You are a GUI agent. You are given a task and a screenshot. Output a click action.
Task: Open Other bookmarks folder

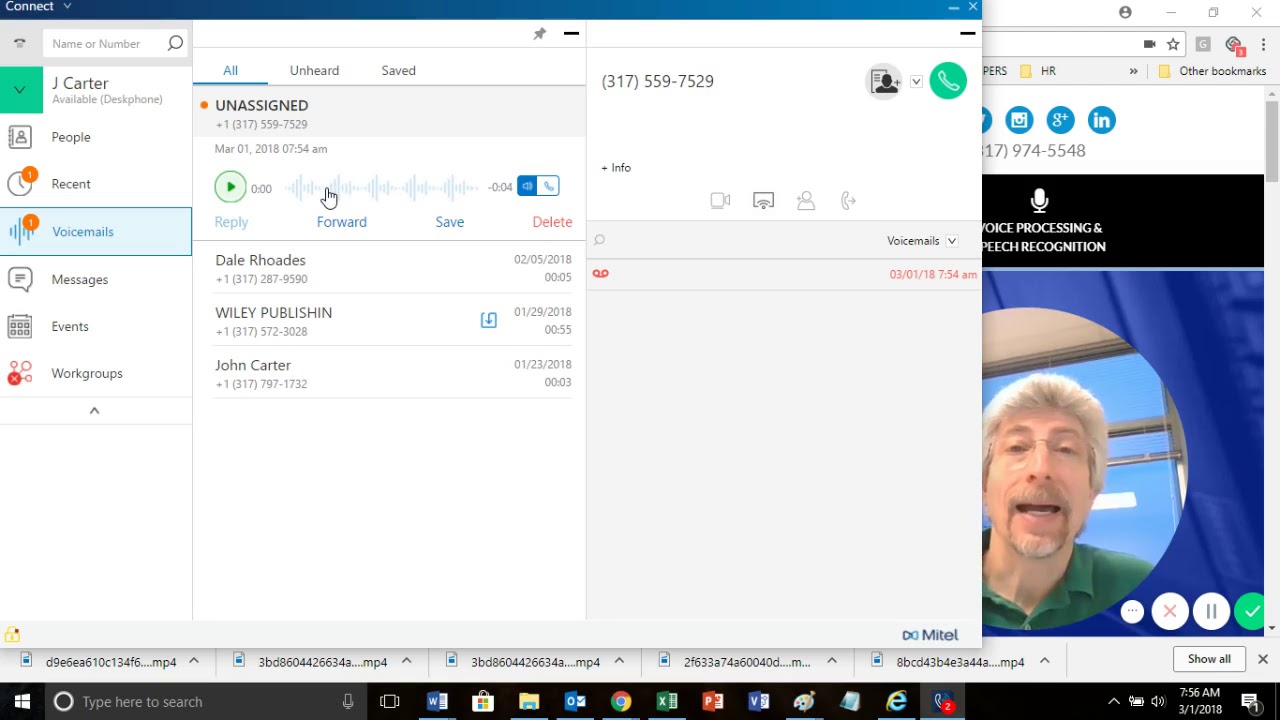(1212, 71)
